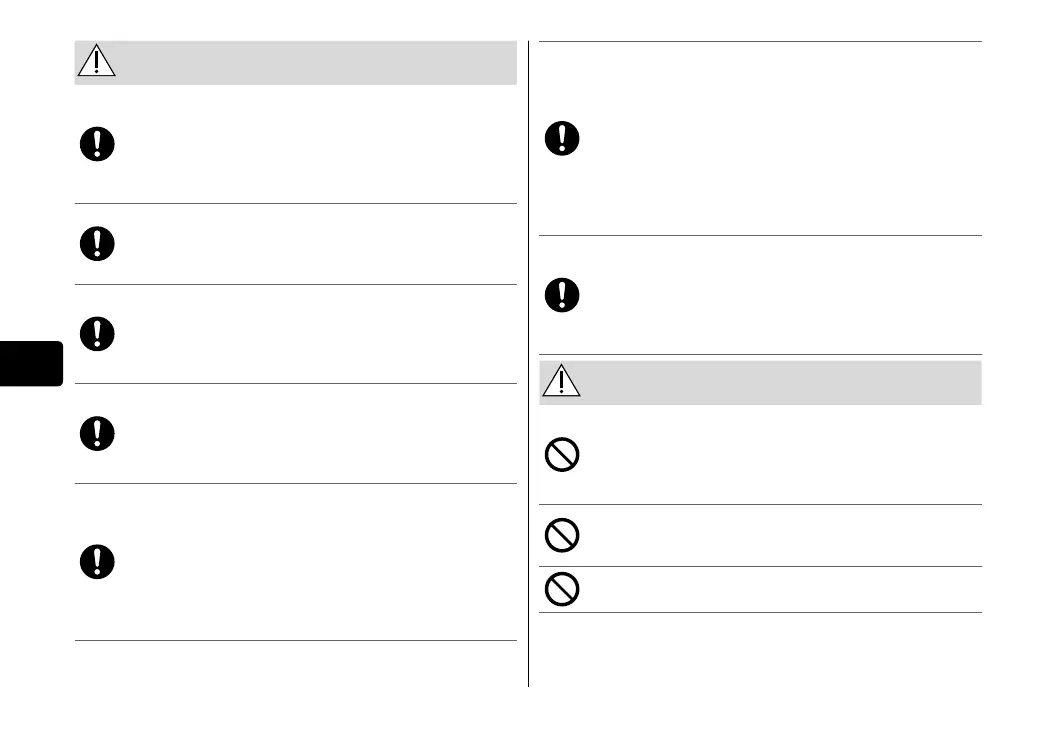Click the last prohibition circle icon
This screenshot has height=751, width=1058.
562,590
